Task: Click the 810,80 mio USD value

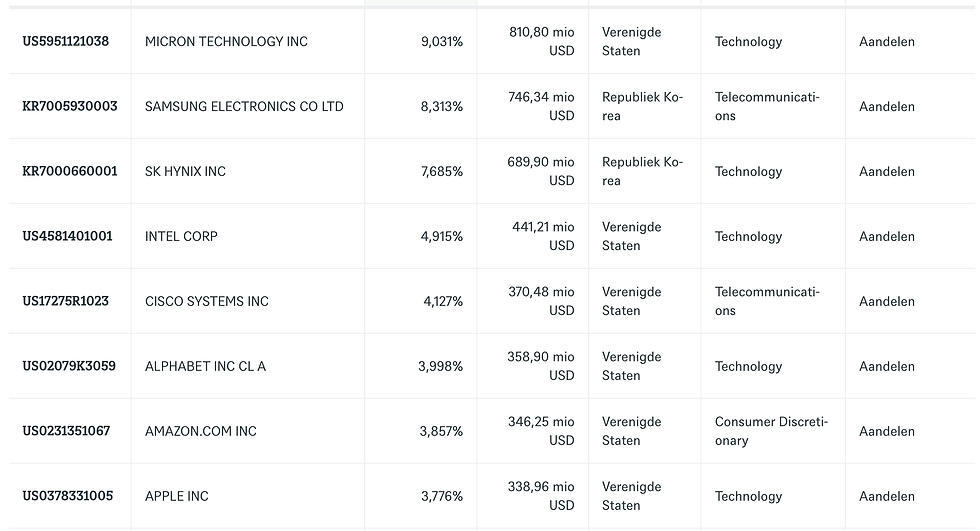Action: tap(541, 41)
